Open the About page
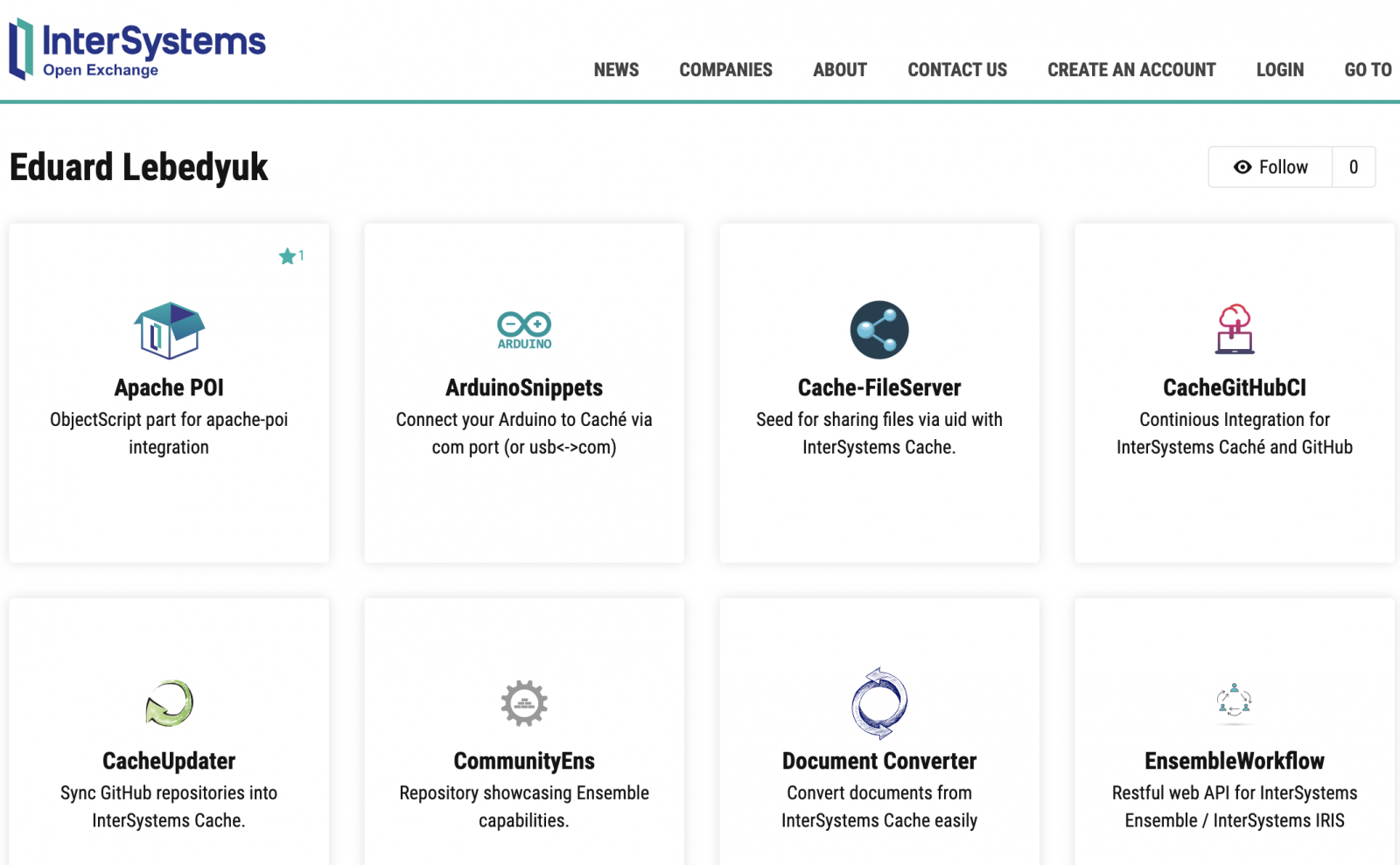Viewport: 1400px width, 865px height. point(840,70)
